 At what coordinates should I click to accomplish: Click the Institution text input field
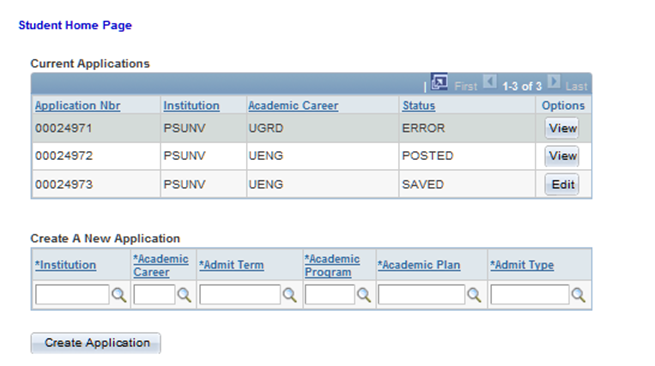click(x=72, y=295)
